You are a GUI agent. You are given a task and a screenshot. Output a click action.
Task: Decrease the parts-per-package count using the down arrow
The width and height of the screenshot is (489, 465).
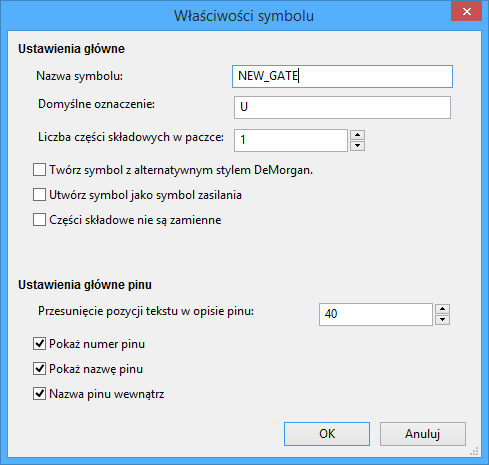click(357, 146)
